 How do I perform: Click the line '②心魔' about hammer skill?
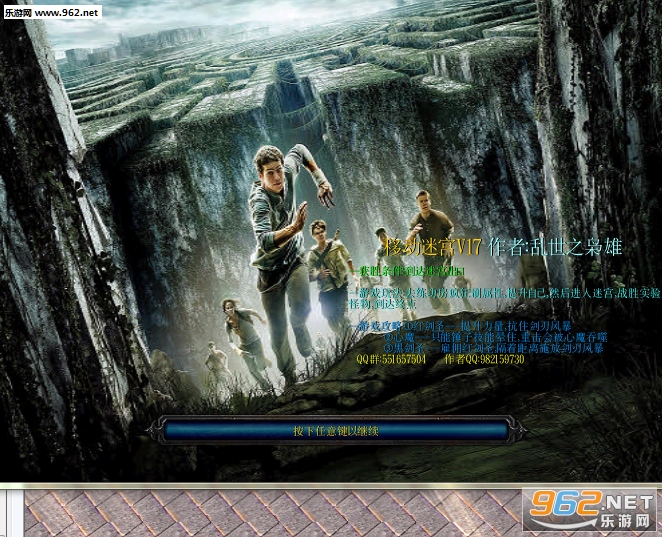click(x=496, y=337)
